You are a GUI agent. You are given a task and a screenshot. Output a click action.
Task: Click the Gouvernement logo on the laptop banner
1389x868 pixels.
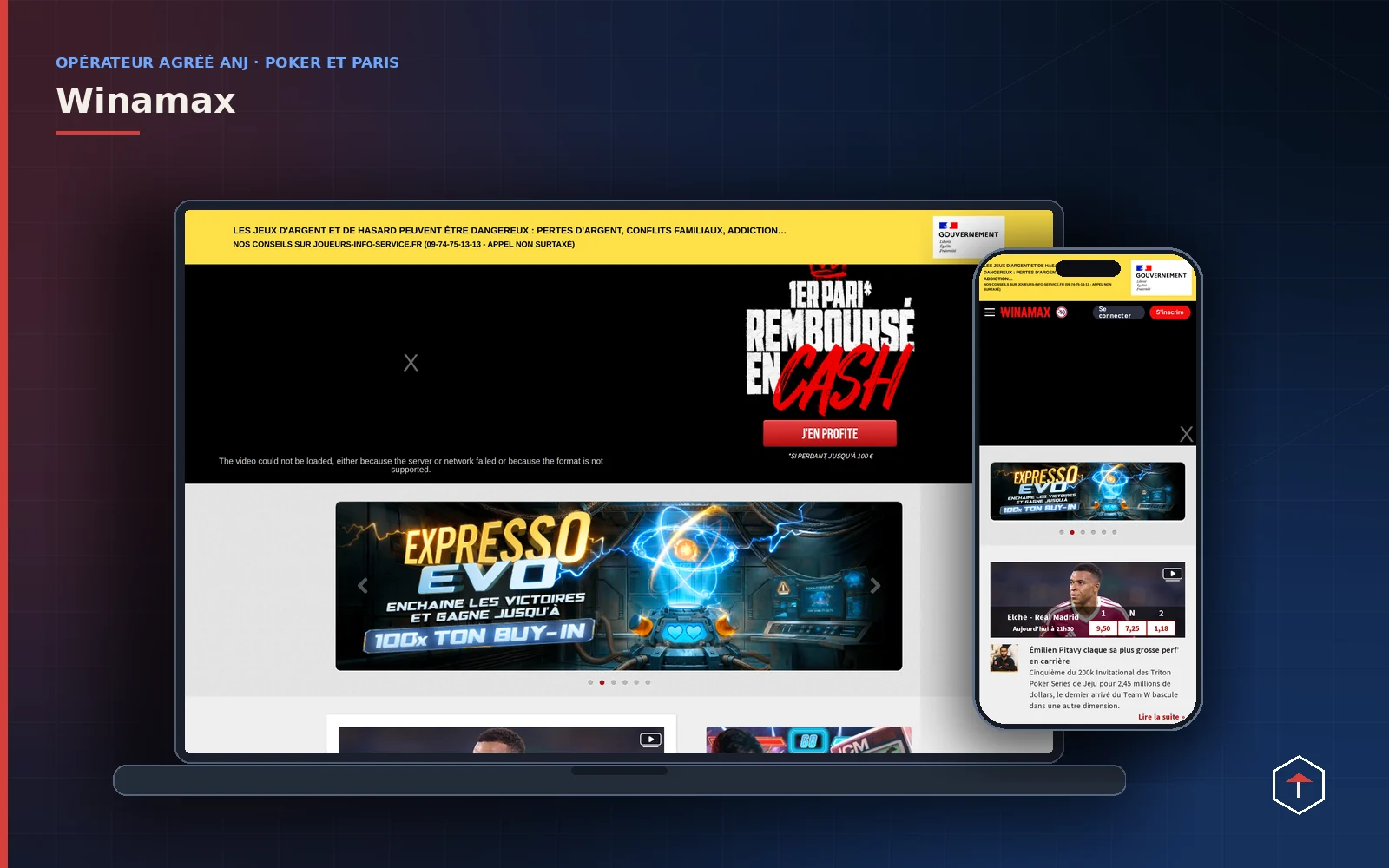pyautogui.click(x=968, y=237)
